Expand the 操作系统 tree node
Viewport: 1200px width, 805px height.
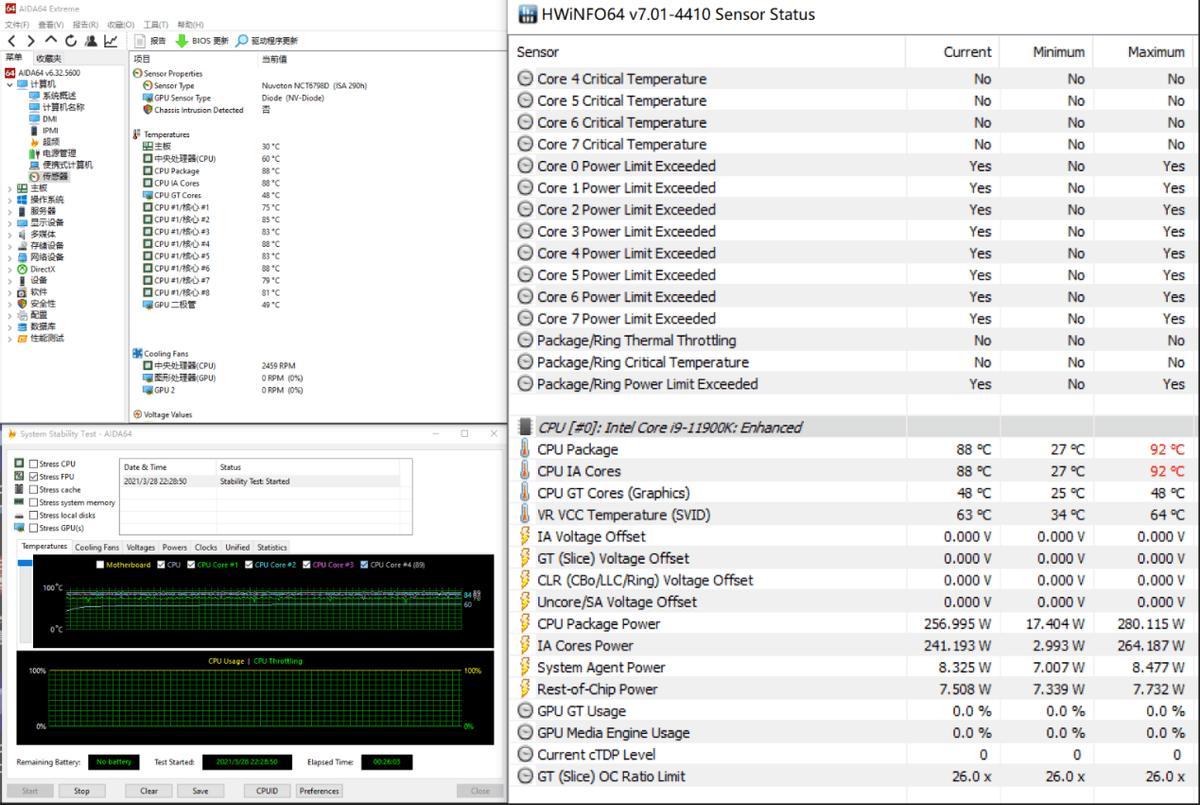click(x=9, y=200)
